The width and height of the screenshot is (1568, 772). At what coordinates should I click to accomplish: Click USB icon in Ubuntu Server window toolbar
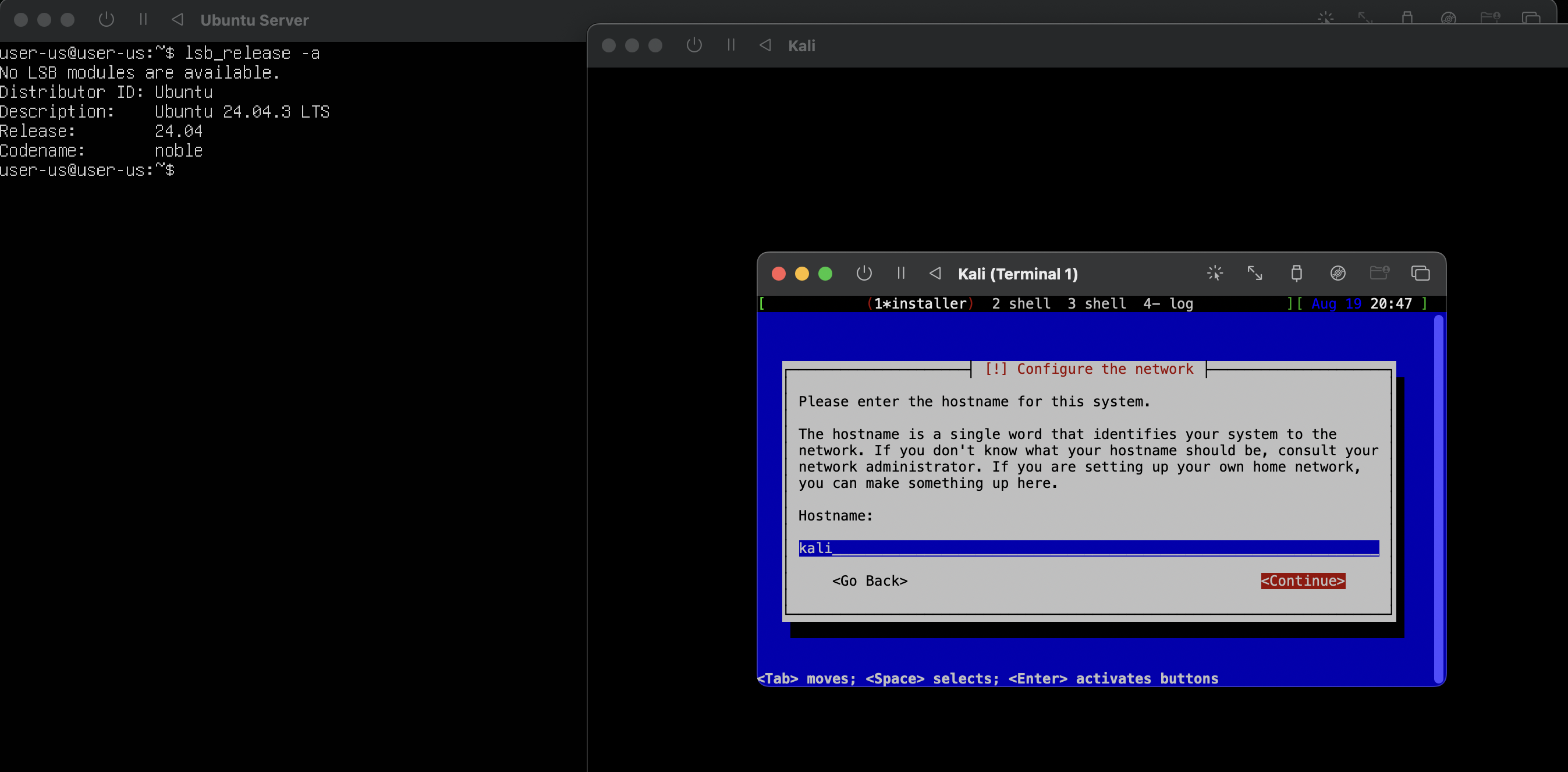(1407, 16)
